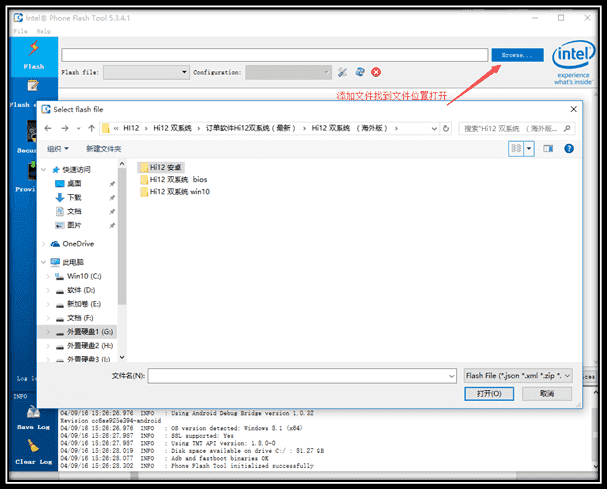Go back with the dialog's back arrow
Screen dimensions: 607x489
point(48,128)
